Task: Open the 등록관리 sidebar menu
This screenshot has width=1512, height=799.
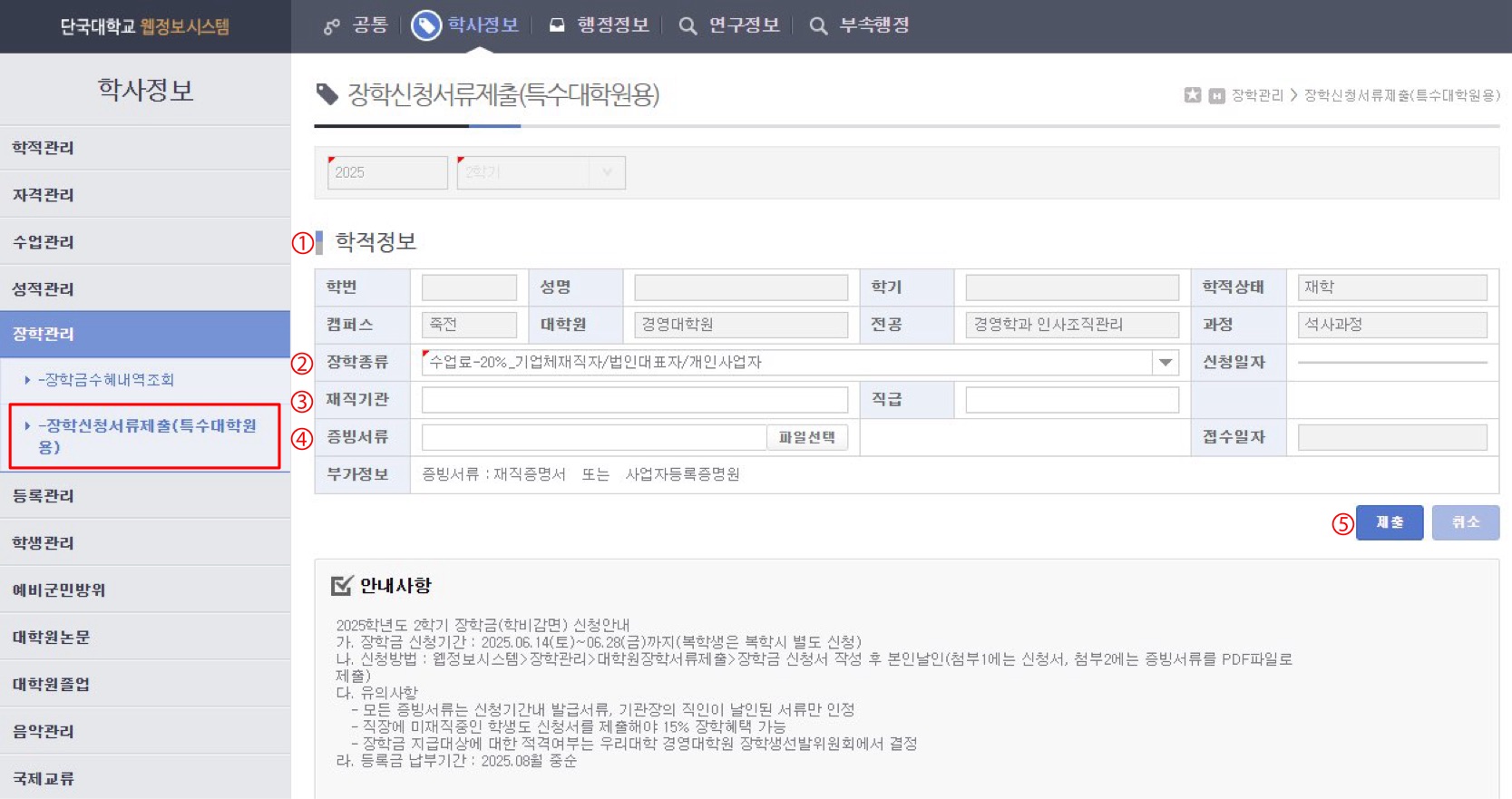Action: tap(145, 495)
